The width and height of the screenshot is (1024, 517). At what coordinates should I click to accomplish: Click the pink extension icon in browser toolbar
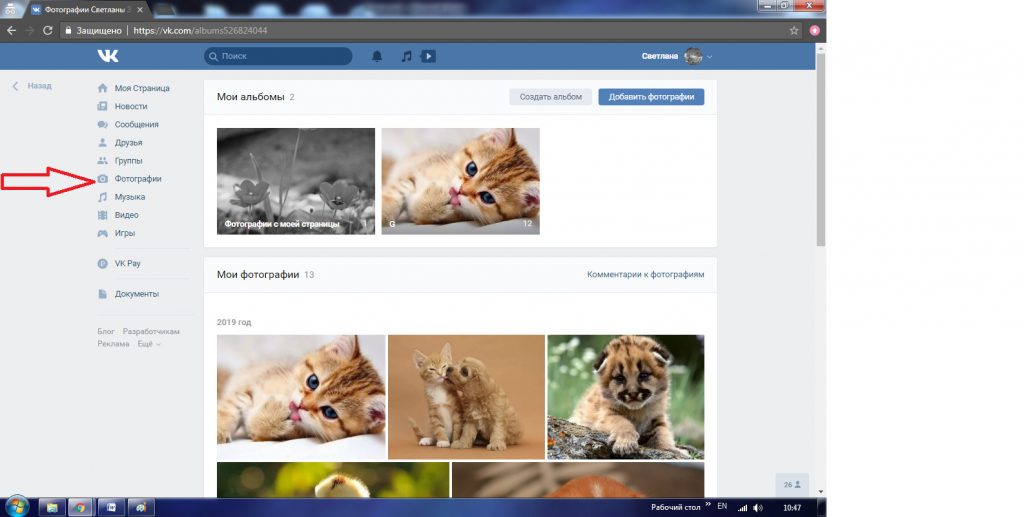[814, 30]
